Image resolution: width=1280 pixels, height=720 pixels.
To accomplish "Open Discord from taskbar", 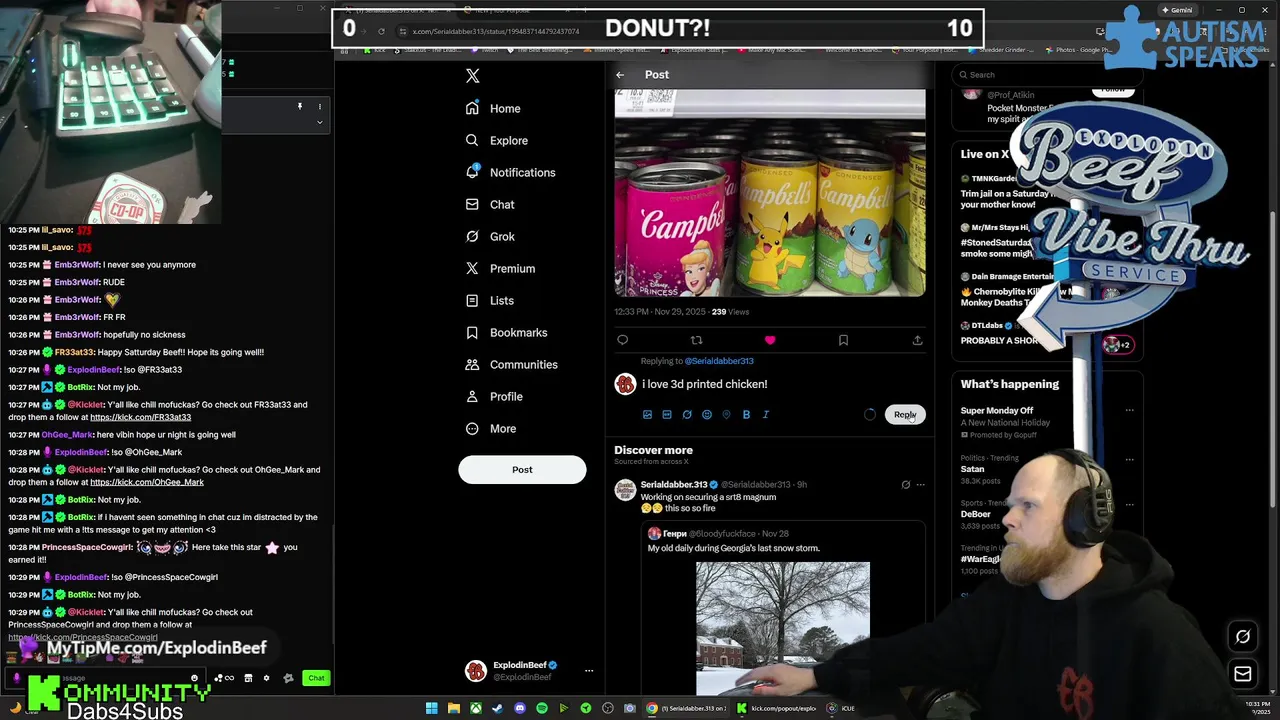I will point(520,708).
